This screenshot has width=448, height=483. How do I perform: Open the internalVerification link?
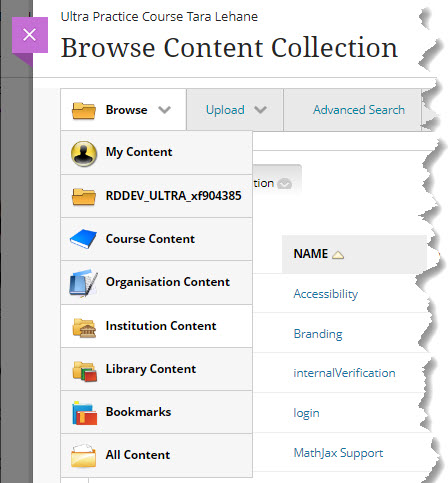tap(344, 373)
